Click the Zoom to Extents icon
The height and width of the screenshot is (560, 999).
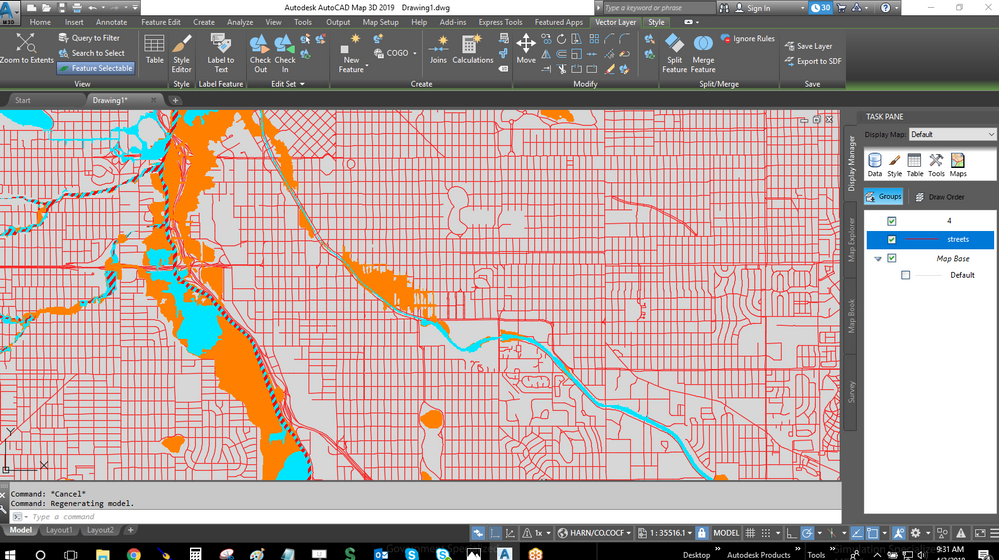click(x=26, y=43)
